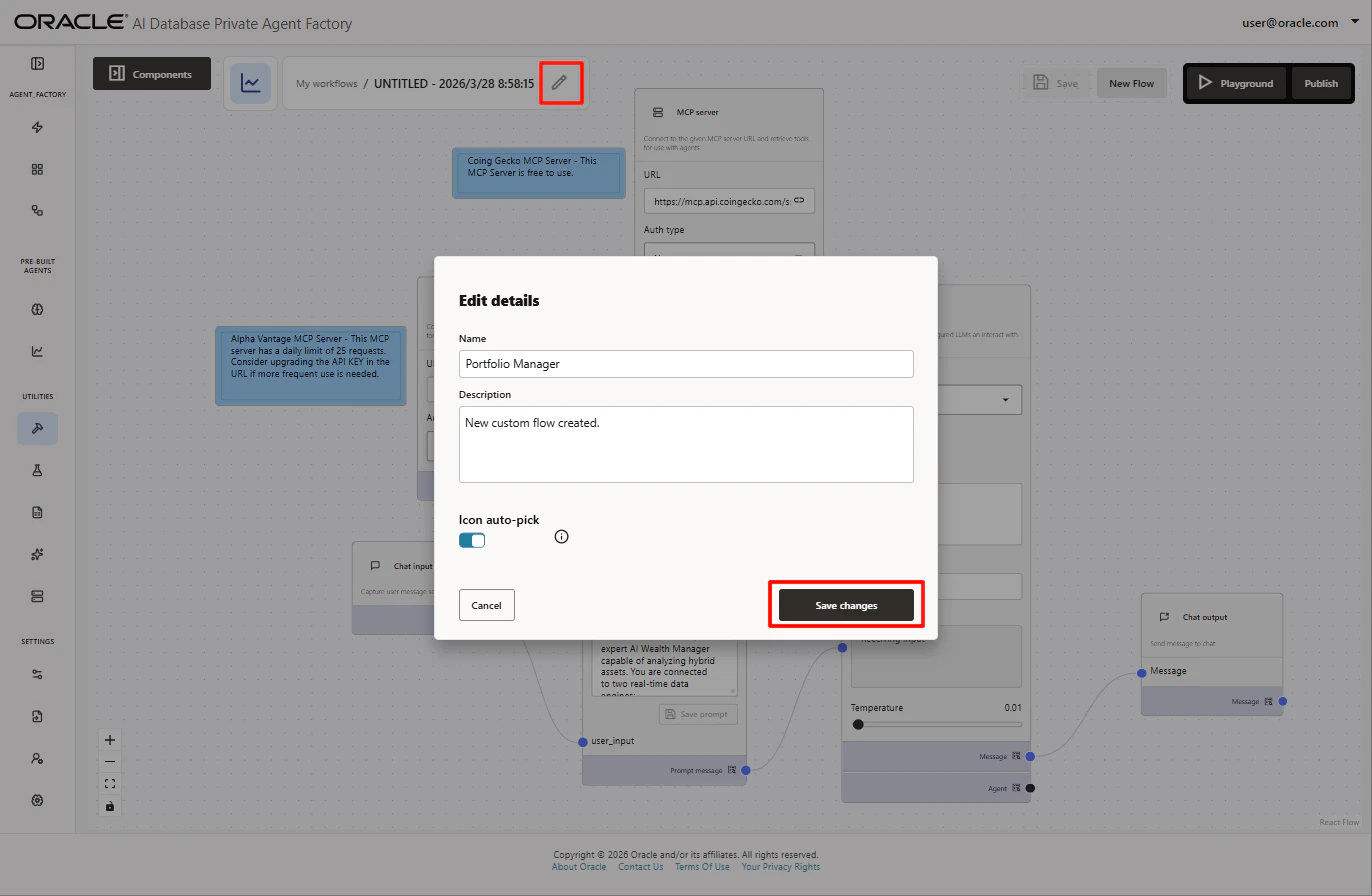Click the My workflows breadcrumb
The height and width of the screenshot is (896, 1372).
click(x=326, y=84)
